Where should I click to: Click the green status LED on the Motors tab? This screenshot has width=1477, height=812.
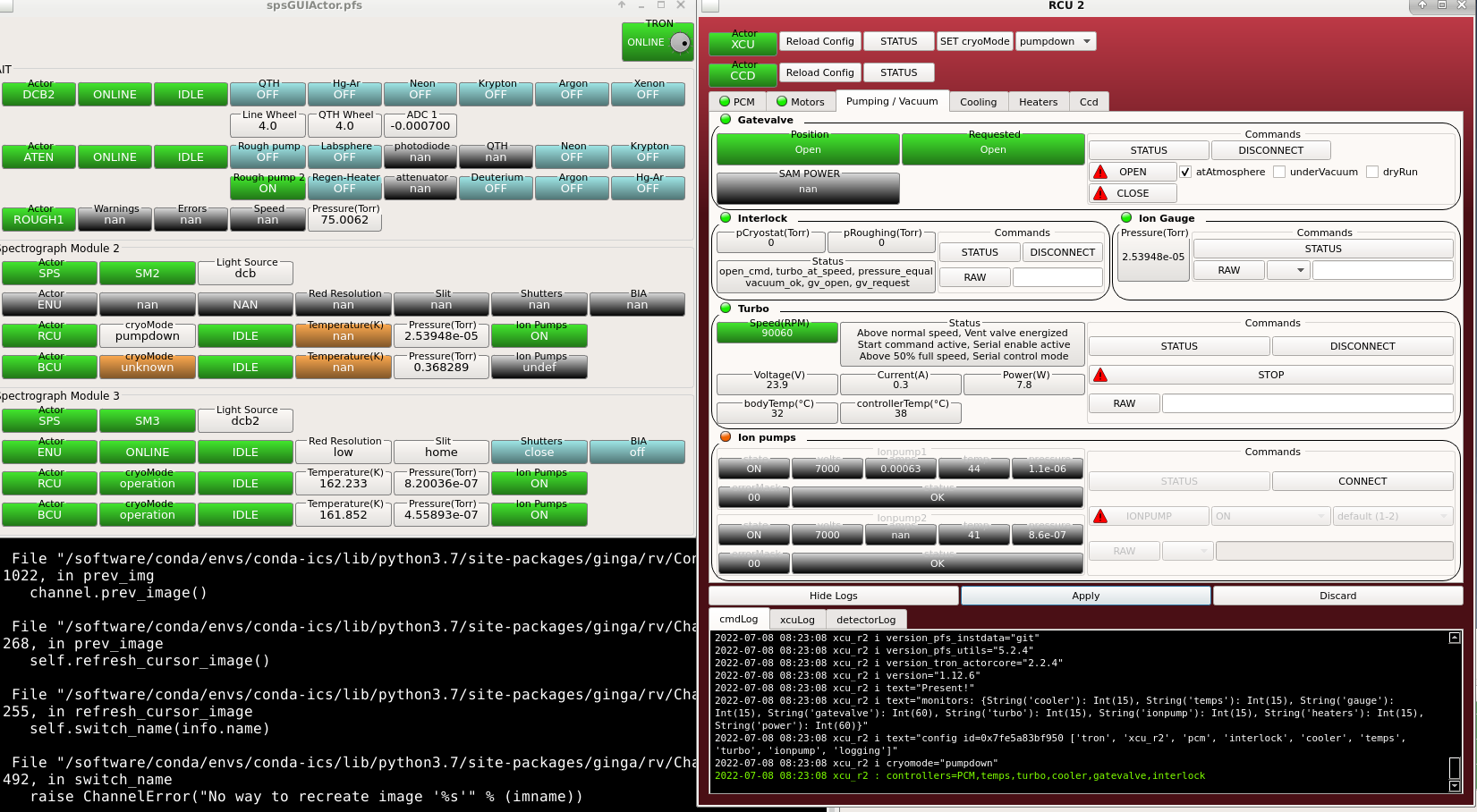coord(782,102)
